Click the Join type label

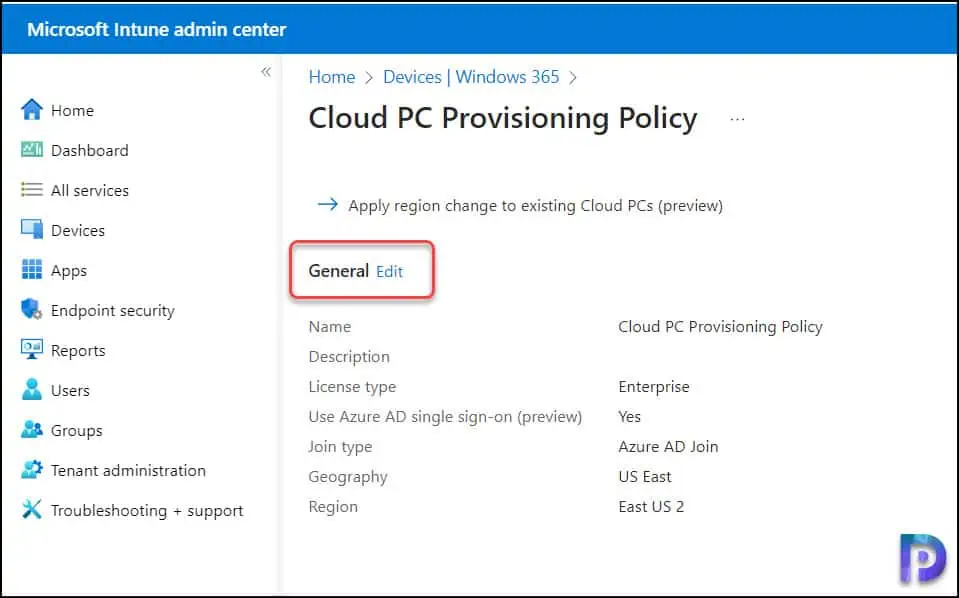tap(341, 447)
